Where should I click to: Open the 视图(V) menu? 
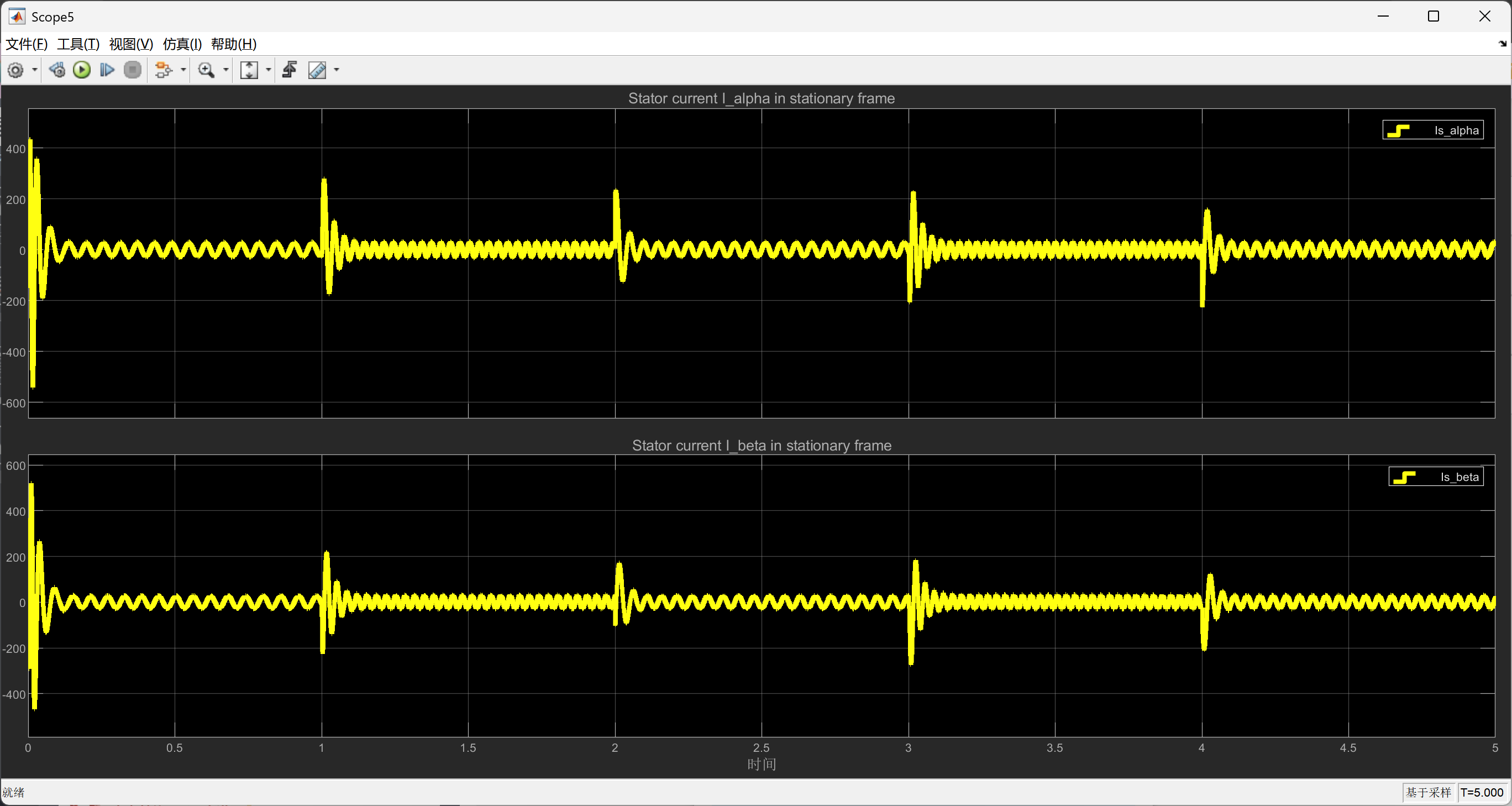[x=131, y=44]
